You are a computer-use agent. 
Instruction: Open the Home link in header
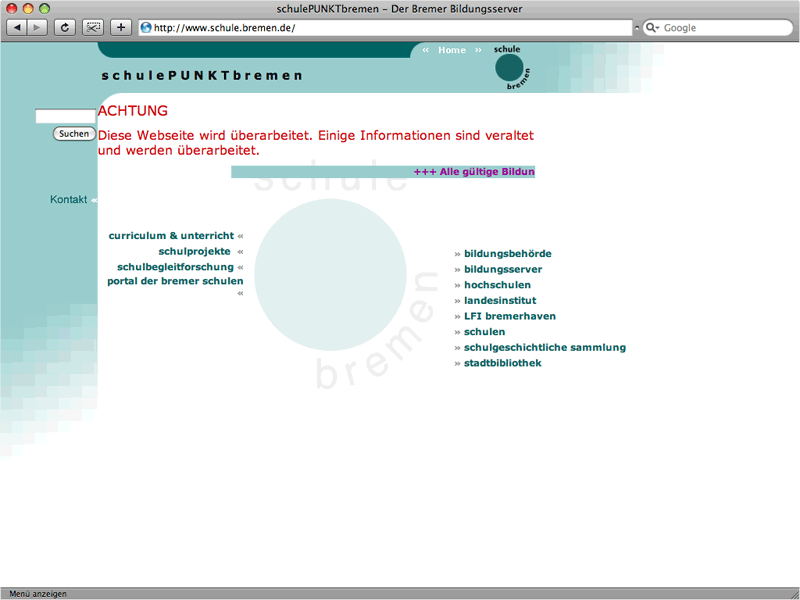[452, 50]
